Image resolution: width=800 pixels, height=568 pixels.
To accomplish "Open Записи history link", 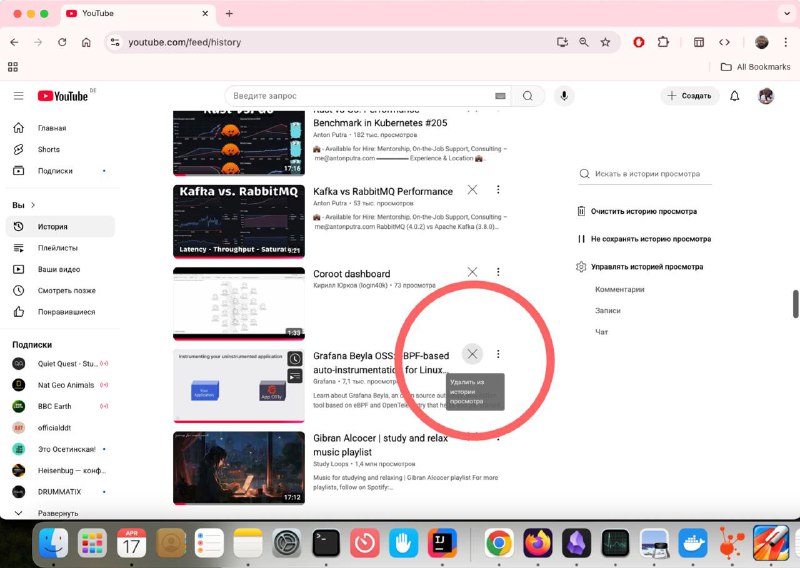I will (608, 311).
